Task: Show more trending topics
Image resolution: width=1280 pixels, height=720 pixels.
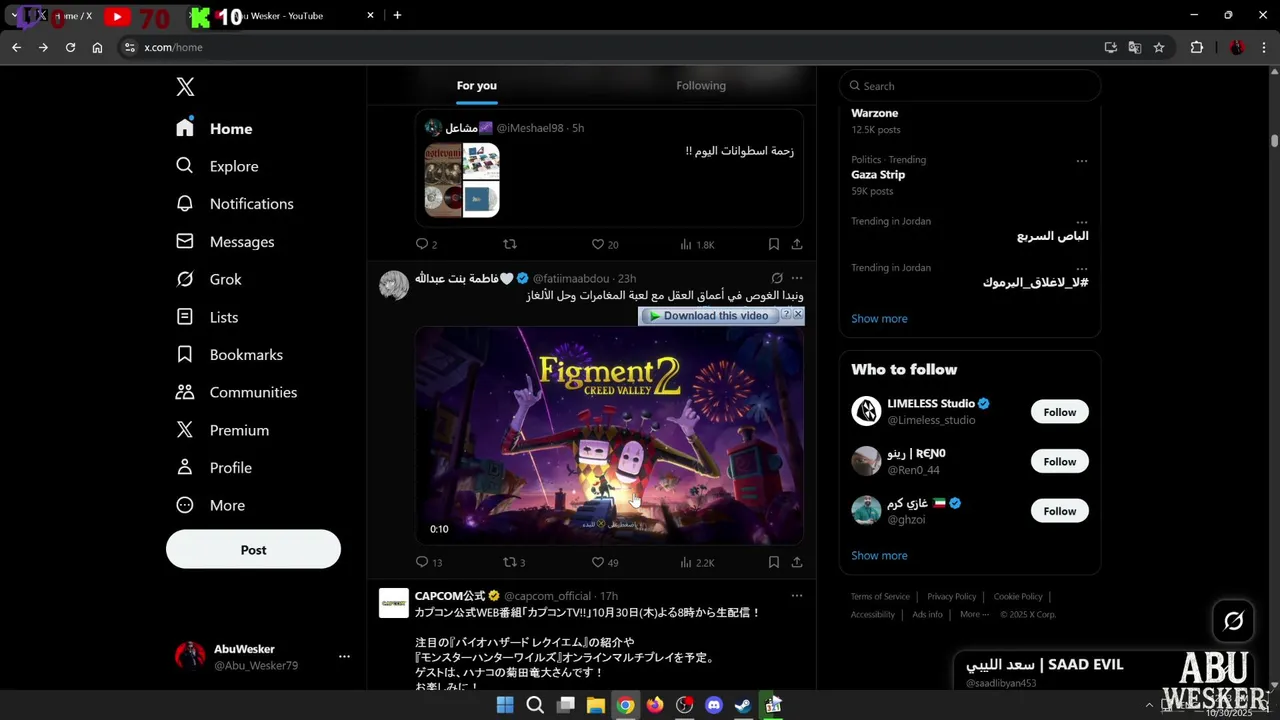Action: pyautogui.click(x=879, y=318)
